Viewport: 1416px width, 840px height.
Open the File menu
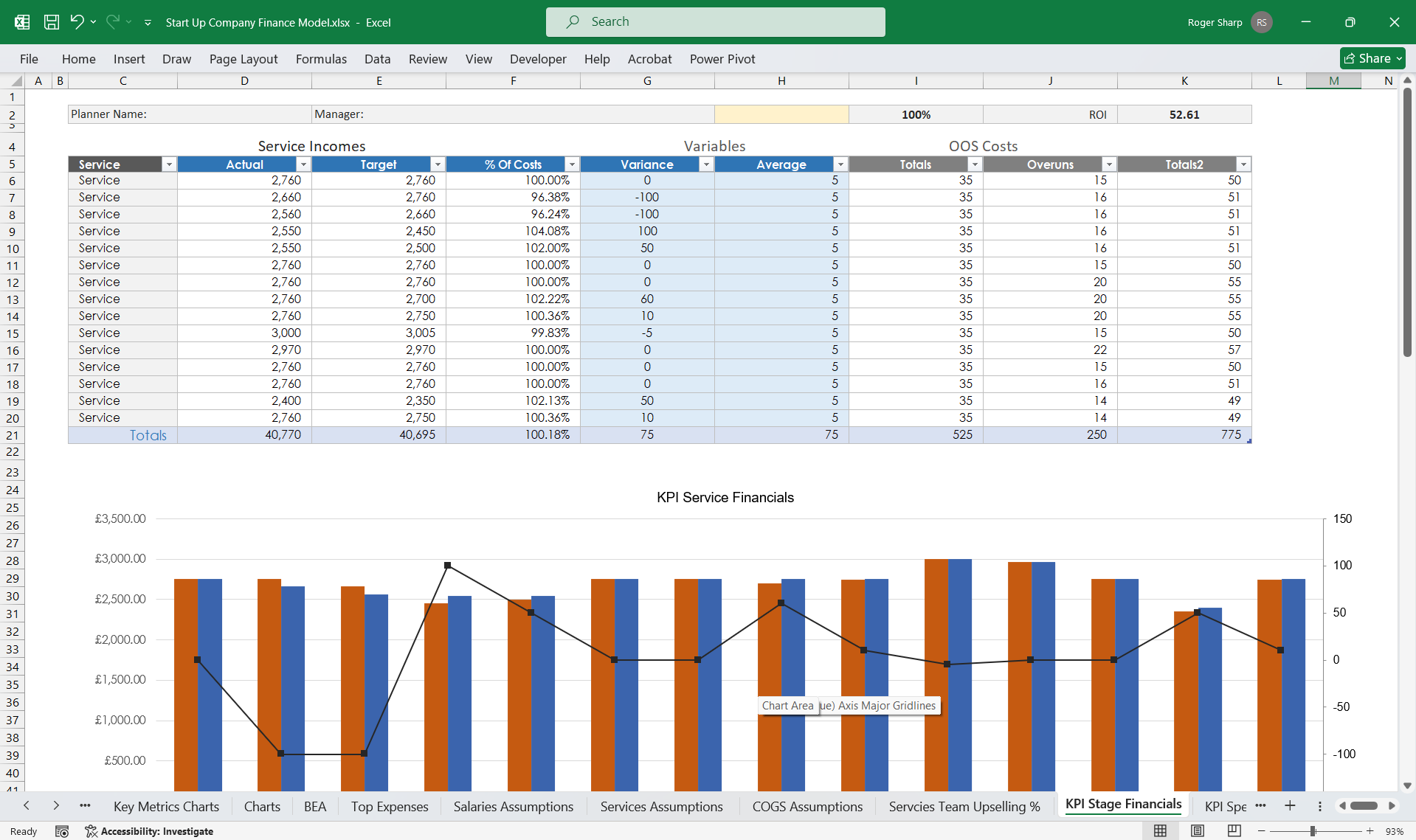pyautogui.click(x=29, y=59)
